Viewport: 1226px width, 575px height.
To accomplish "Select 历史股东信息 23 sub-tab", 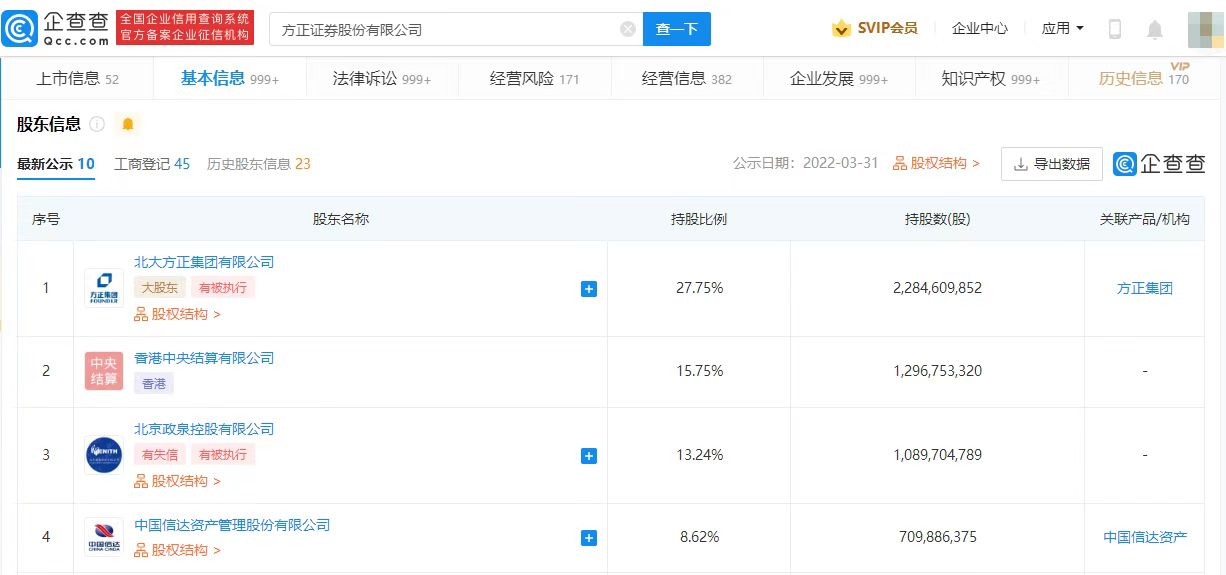I will click(x=259, y=164).
